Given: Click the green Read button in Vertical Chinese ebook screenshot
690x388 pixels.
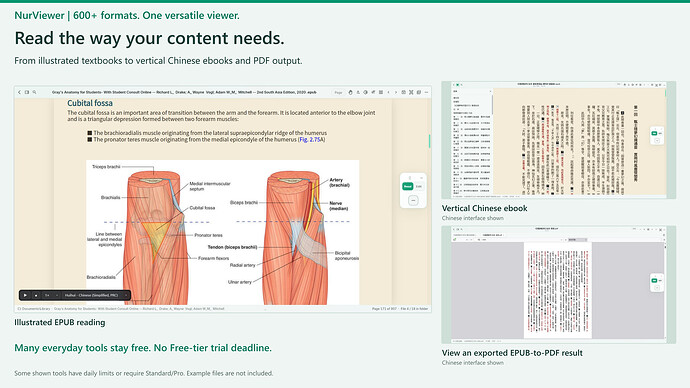Looking at the screenshot, I should (x=654, y=133).
